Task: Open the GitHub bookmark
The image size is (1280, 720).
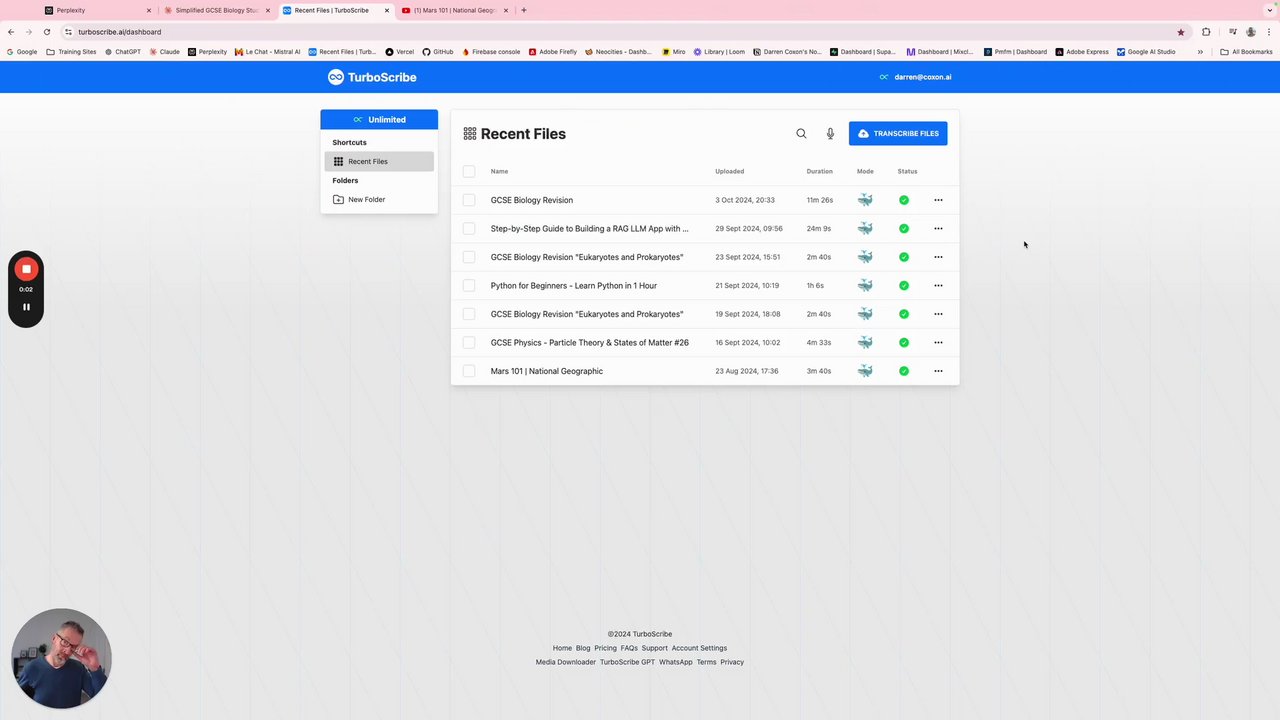Action: pyautogui.click(x=438, y=52)
